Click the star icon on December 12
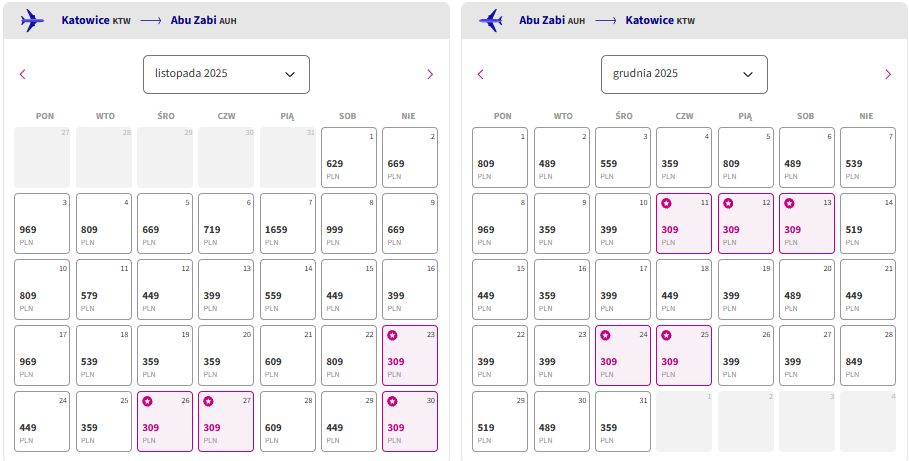This screenshot has height=461, width=909. 728,204
